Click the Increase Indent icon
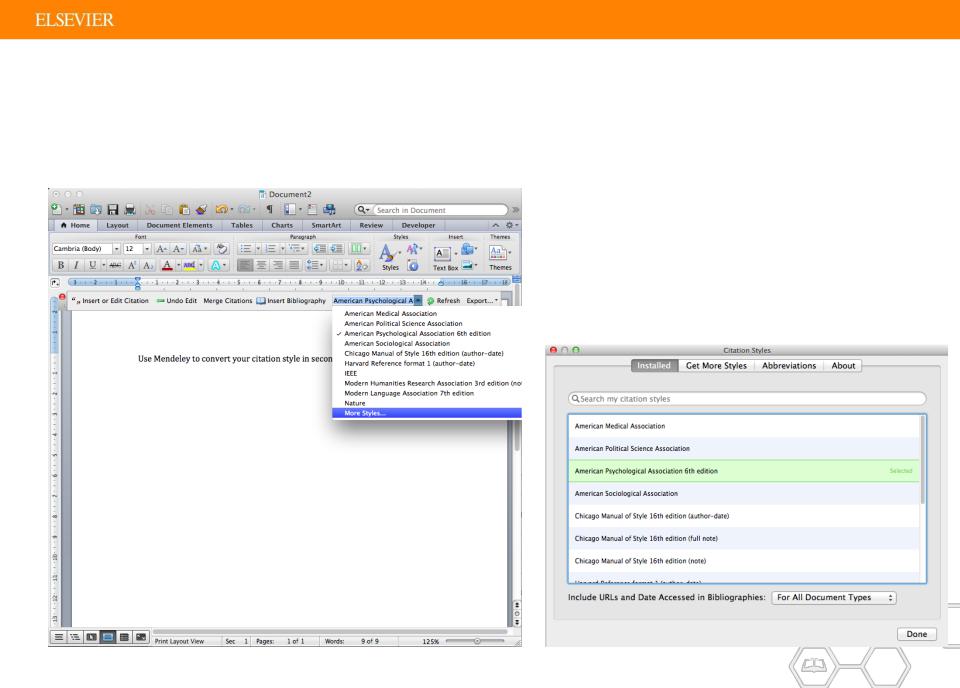This screenshot has width=960, height=688. (x=336, y=249)
